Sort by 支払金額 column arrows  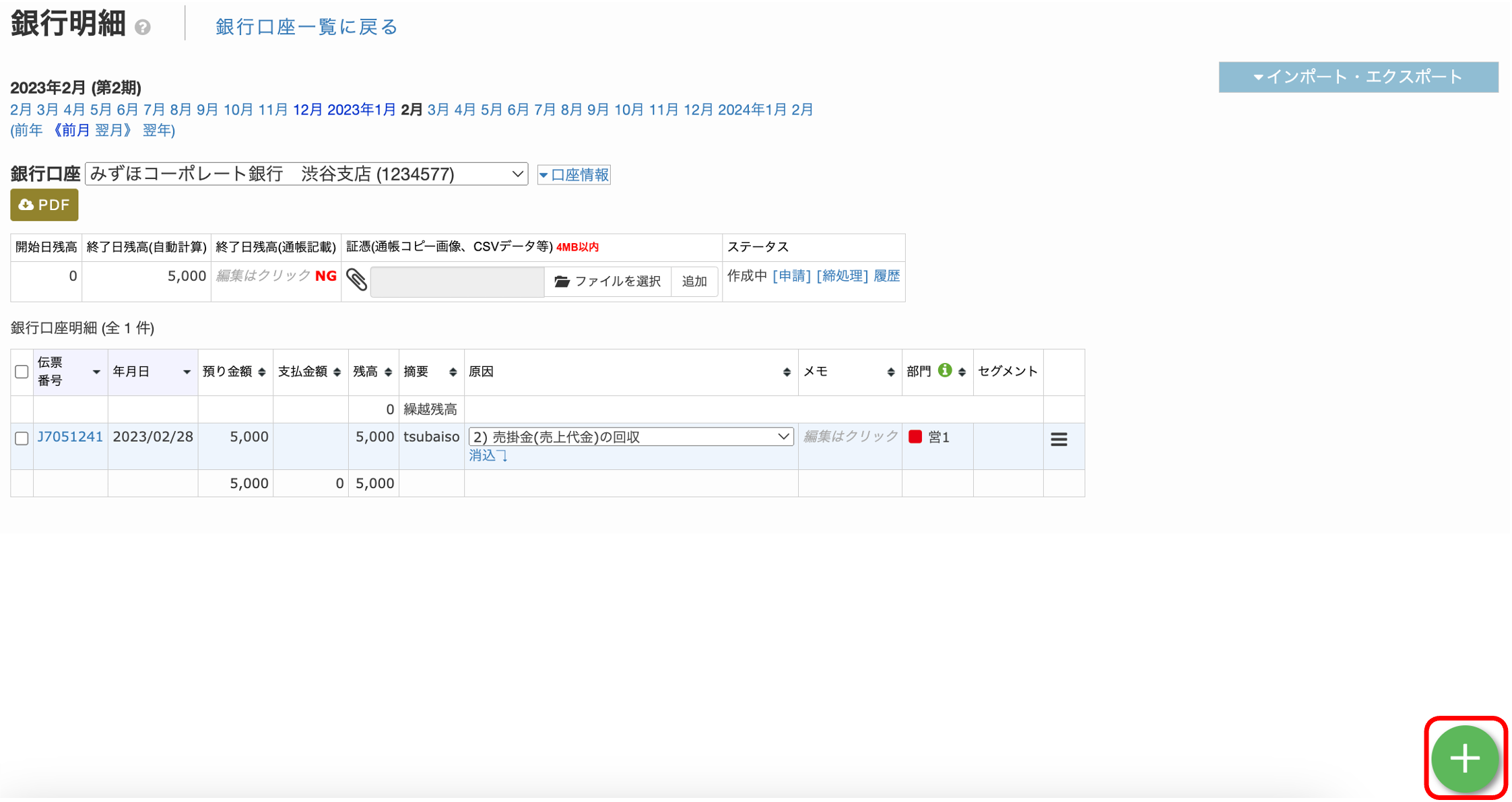coord(337,372)
